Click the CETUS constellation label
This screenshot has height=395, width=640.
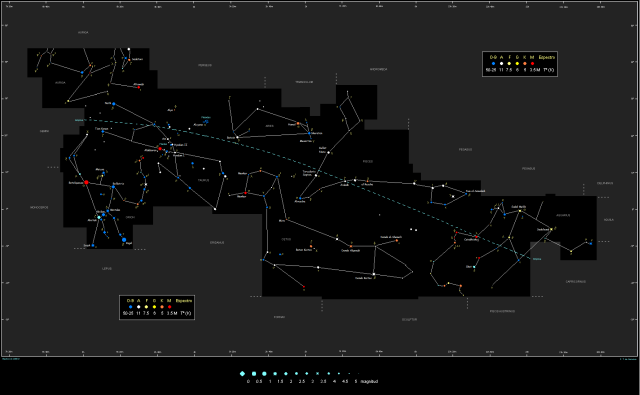coord(286,239)
